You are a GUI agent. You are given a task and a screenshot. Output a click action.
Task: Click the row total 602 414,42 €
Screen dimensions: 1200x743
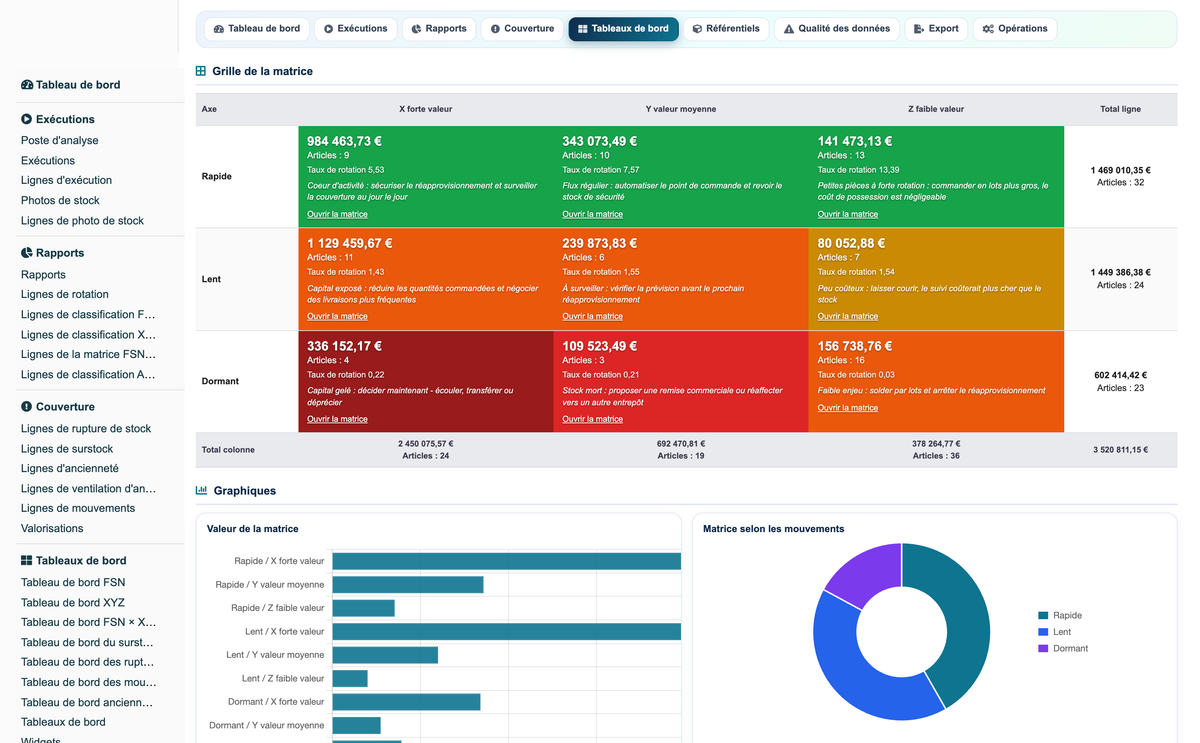pos(1120,376)
